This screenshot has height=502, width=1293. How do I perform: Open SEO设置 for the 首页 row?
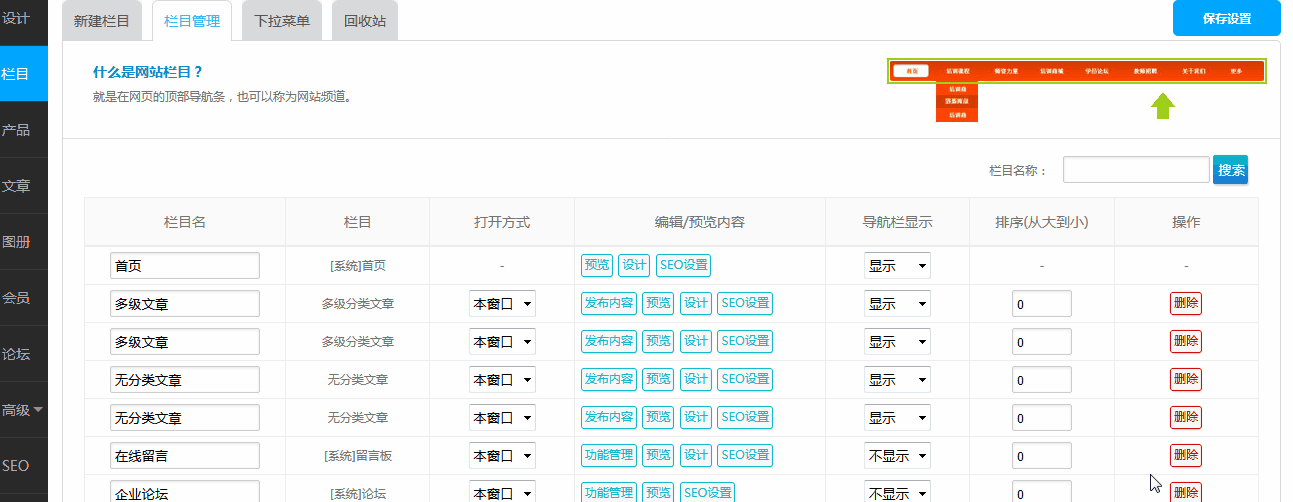[683, 266]
